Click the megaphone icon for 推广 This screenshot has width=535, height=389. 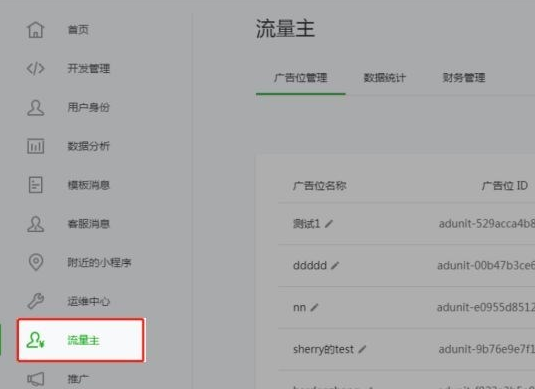pyautogui.click(x=35, y=379)
